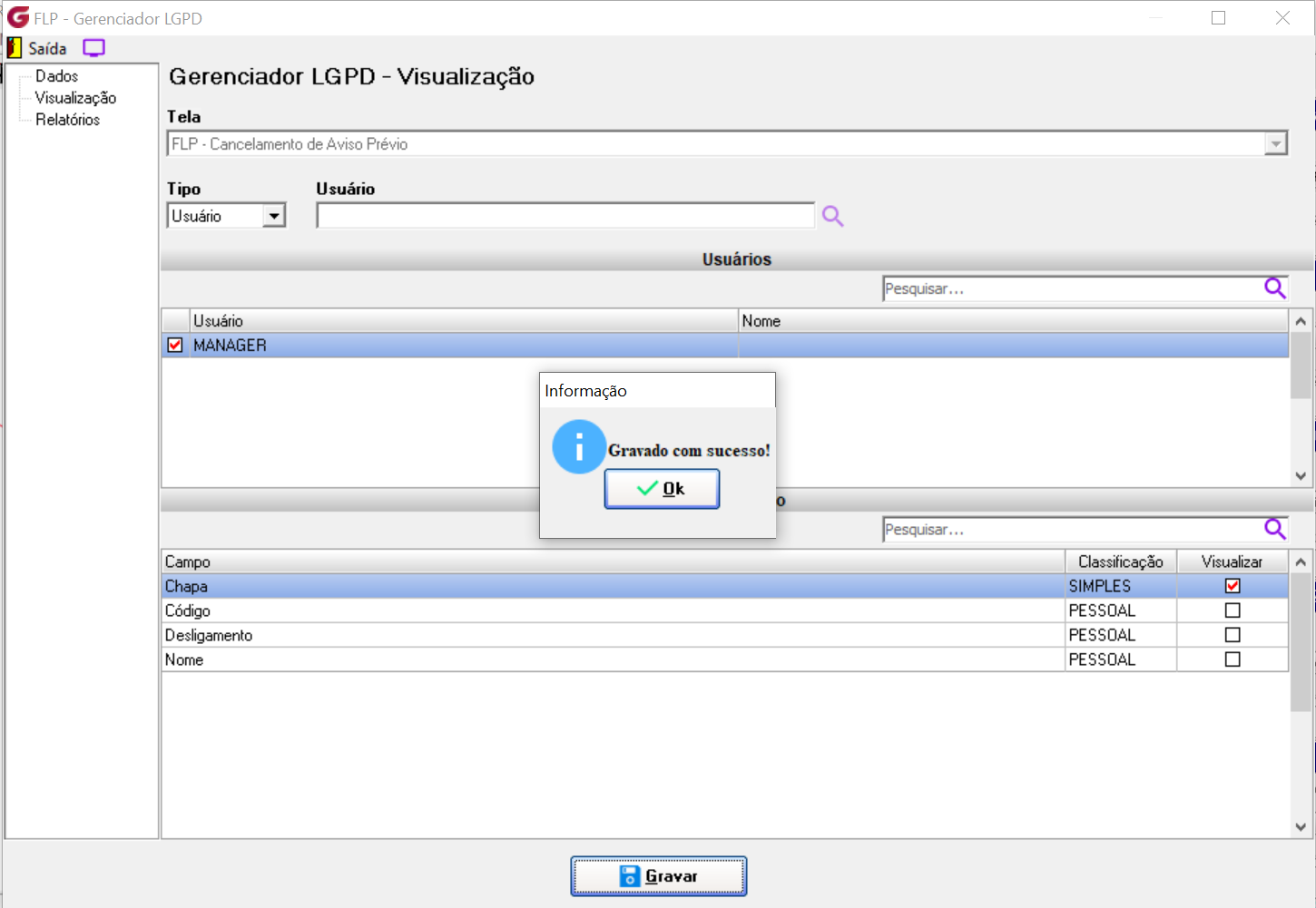Maximize the FLP Gerenciador LGPD window
Viewport: 1316px width, 908px height.
[1218, 18]
